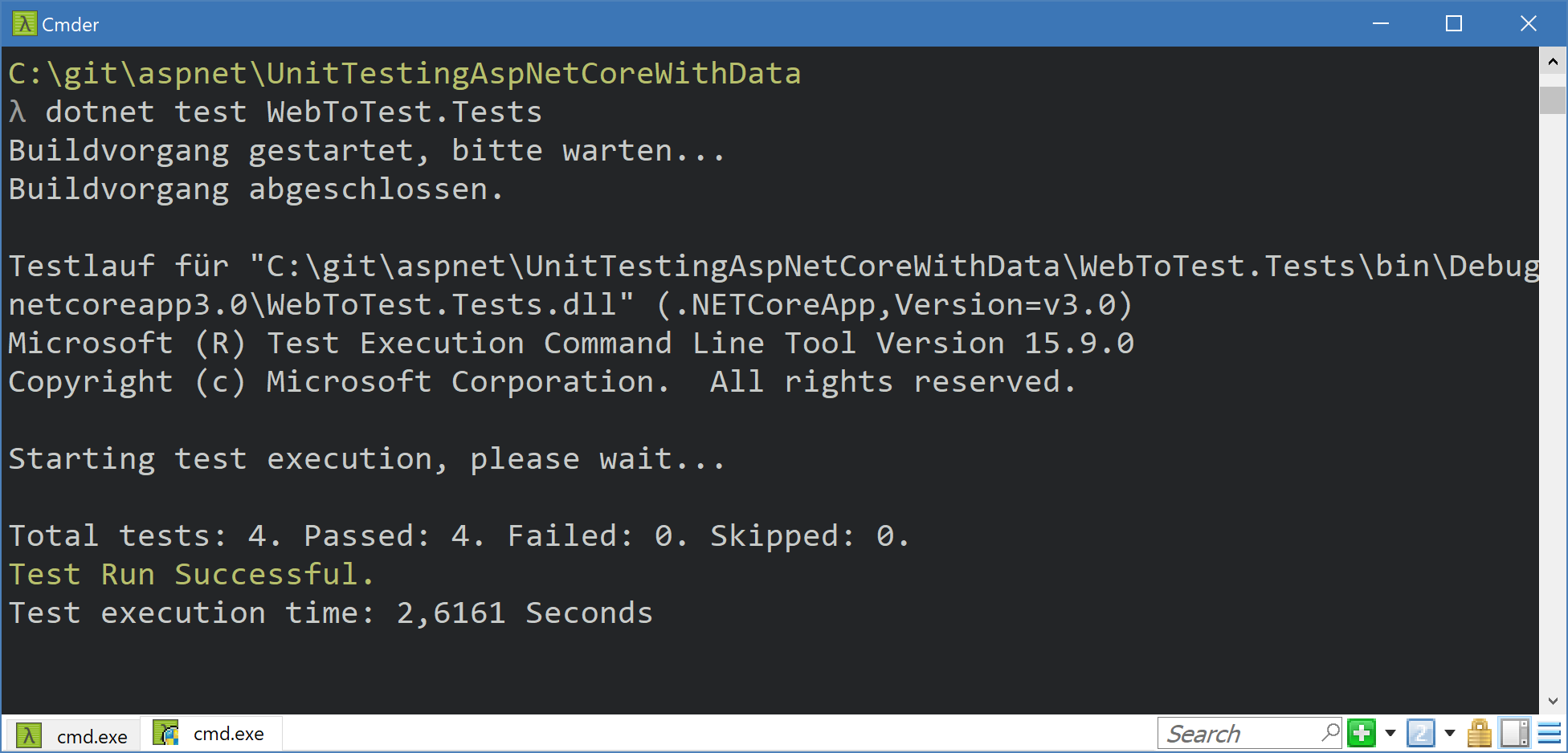Switch to the first cmd.exe lambda tab
The width and height of the screenshot is (1568, 753).
point(73,735)
